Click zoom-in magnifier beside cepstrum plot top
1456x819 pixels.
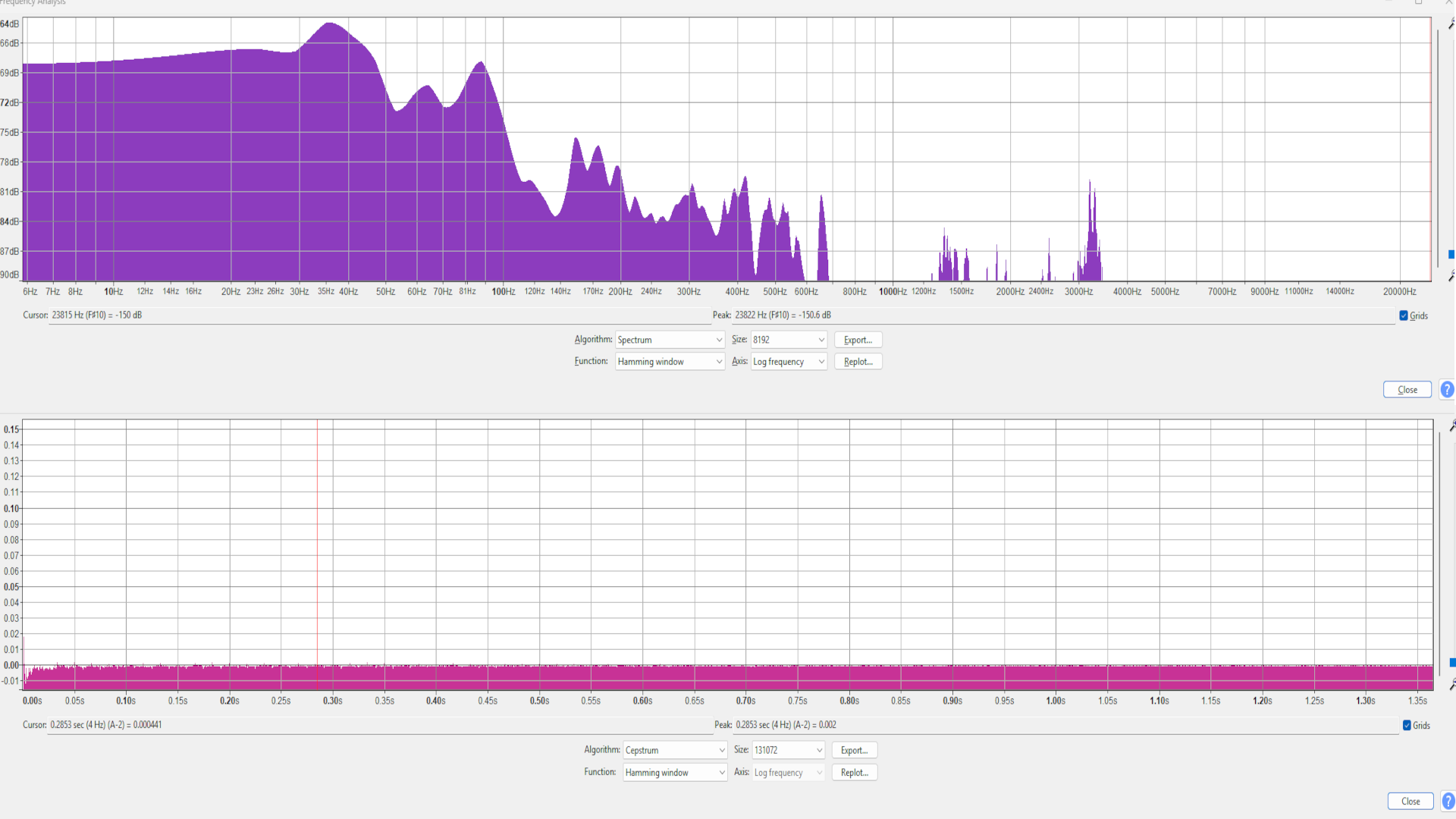pos(1451,426)
